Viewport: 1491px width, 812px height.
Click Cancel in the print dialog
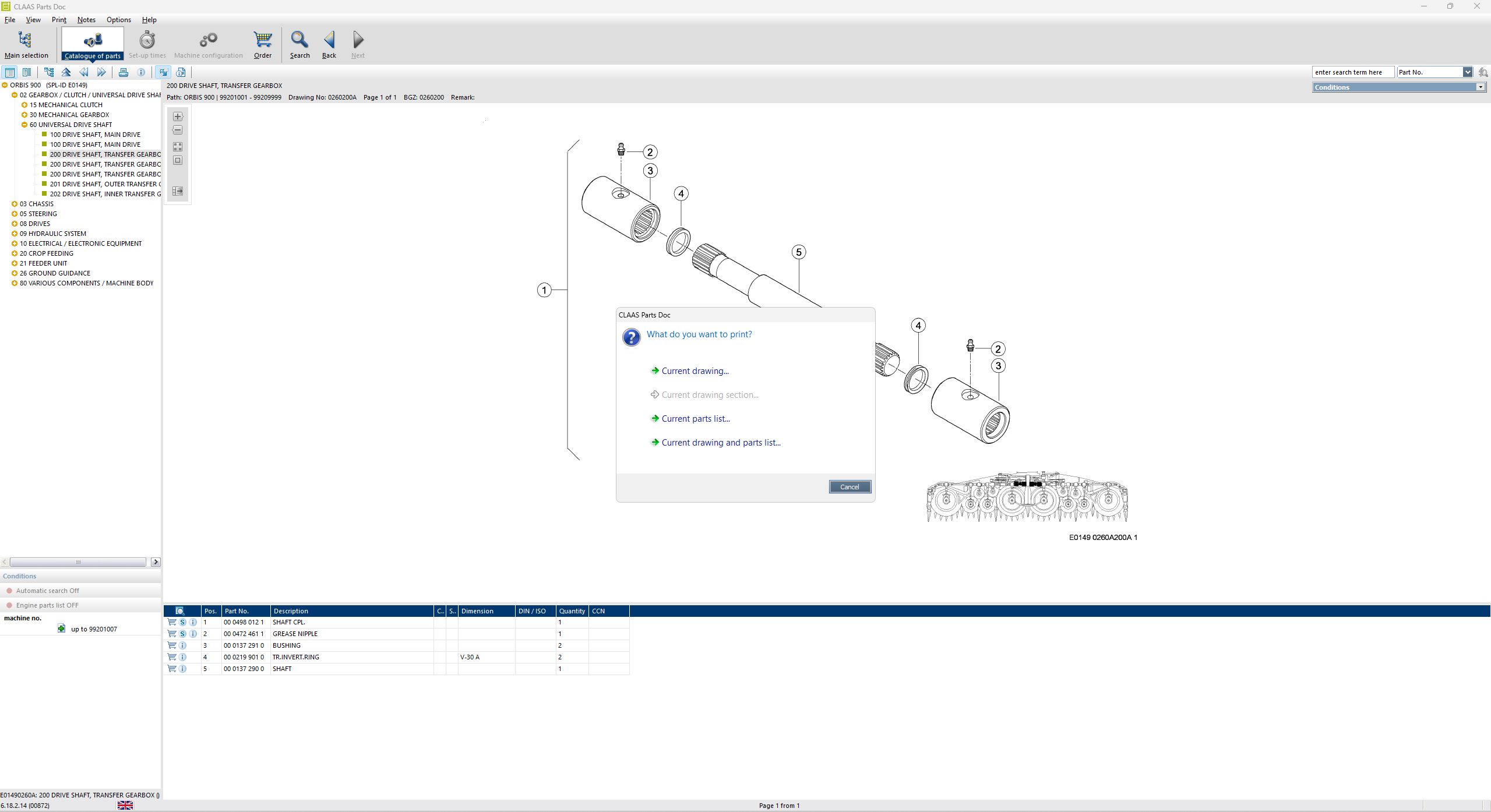pyautogui.click(x=850, y=487)
